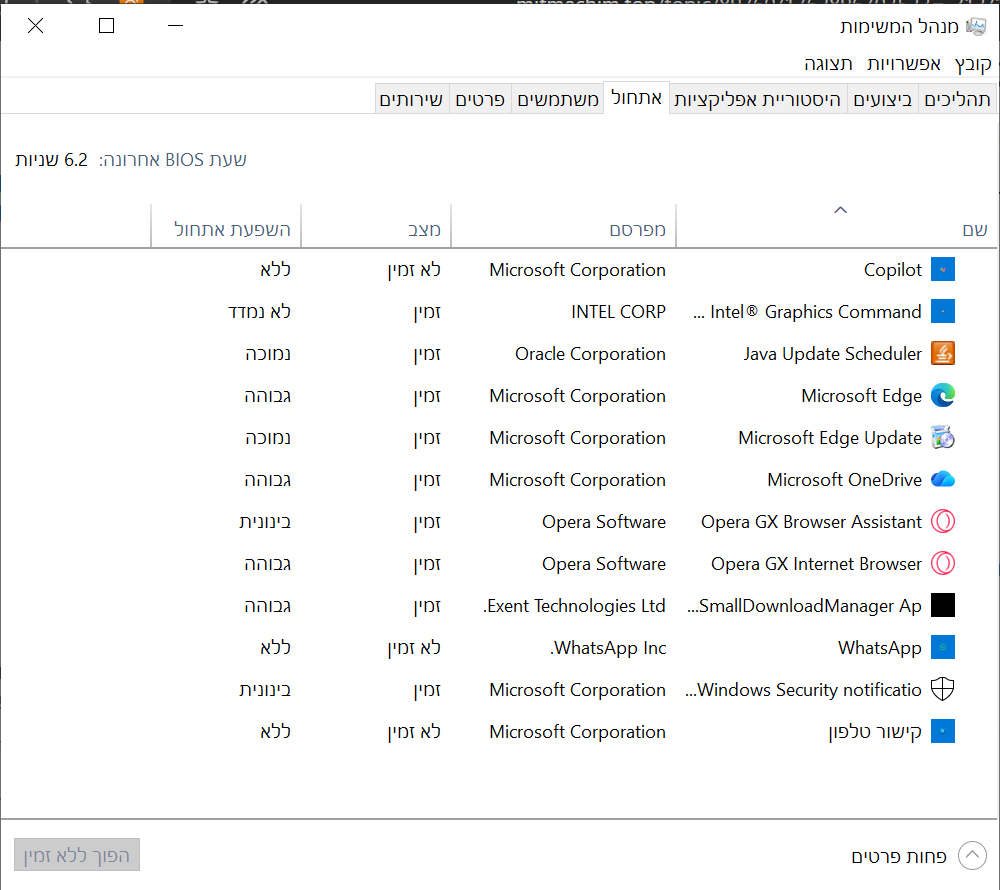This screenshot has width=1000, height=890.
Task: Click the הפוך ללא זמין button
Action: tap(77, 856)
